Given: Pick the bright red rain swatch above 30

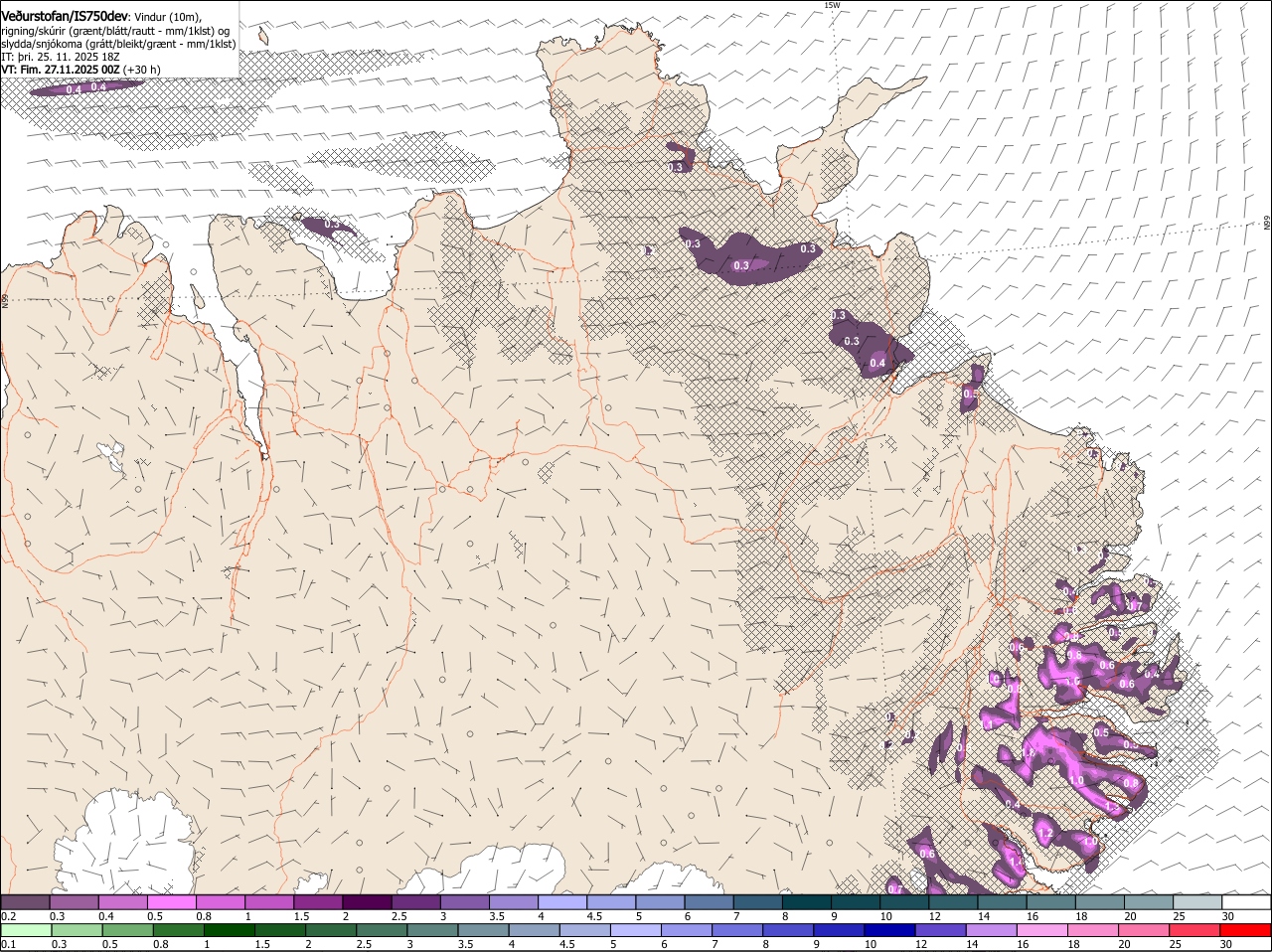Looking at the screenshot, I should coord(1245,930).
